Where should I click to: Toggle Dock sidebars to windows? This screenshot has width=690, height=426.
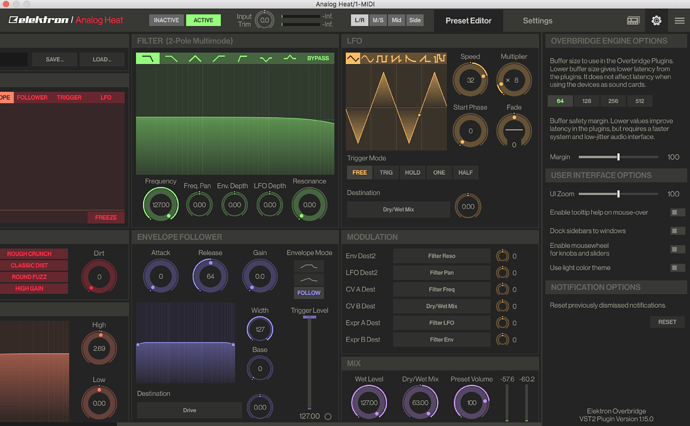point(677,231)
